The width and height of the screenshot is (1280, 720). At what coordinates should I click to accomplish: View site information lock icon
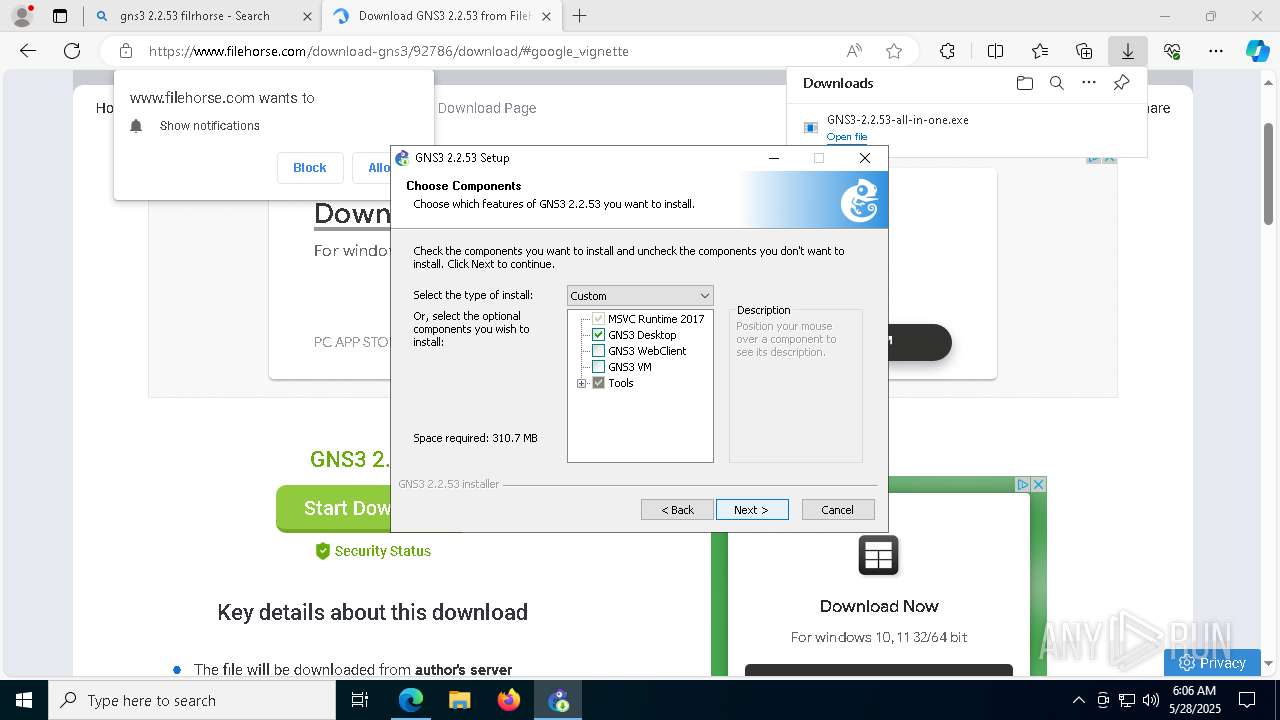pyautogui.click(x=125, y=51)
